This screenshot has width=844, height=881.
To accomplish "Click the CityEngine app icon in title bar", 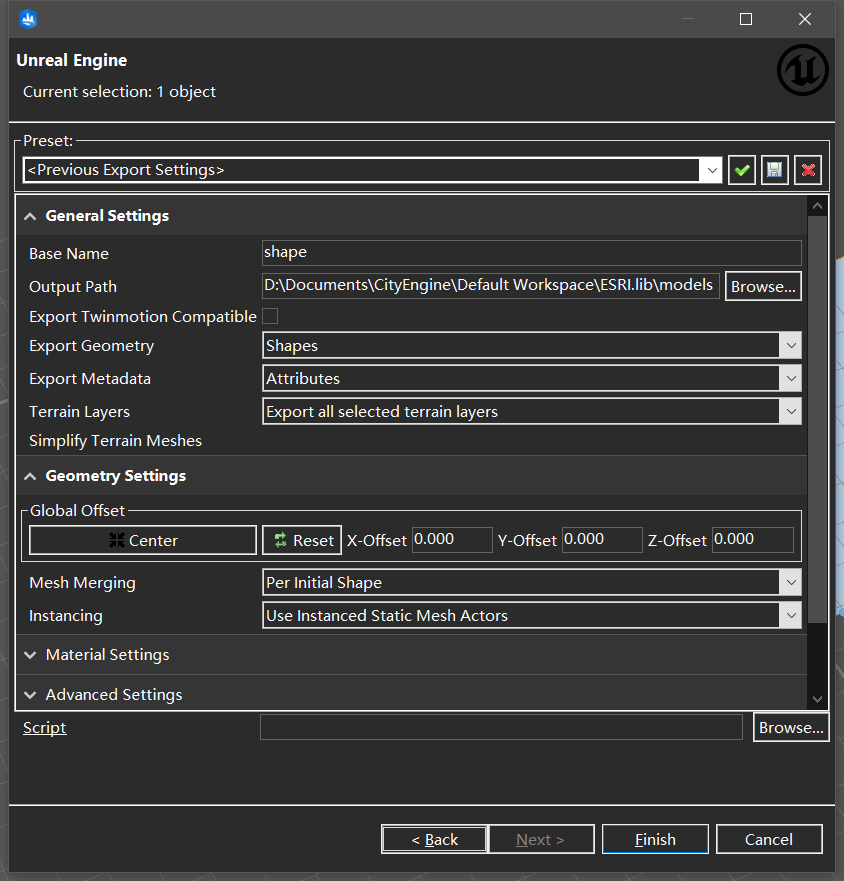I will 28,19.
